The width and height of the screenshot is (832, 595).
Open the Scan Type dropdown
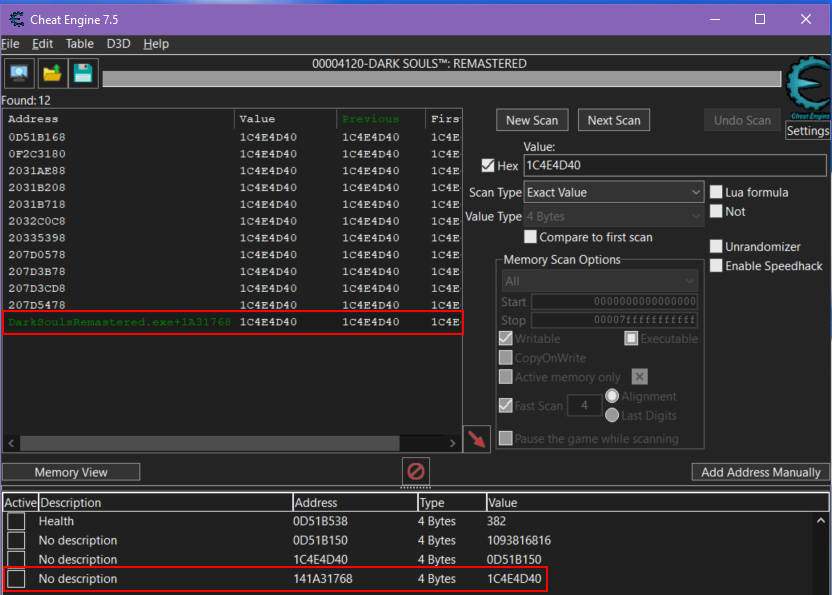coord(614,192)
